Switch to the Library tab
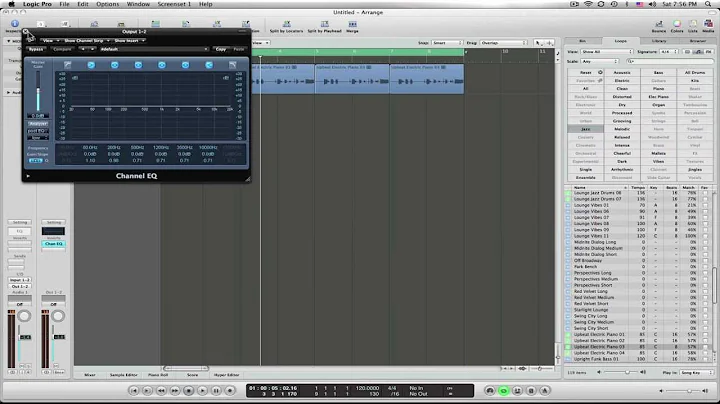 coord(658,41)
